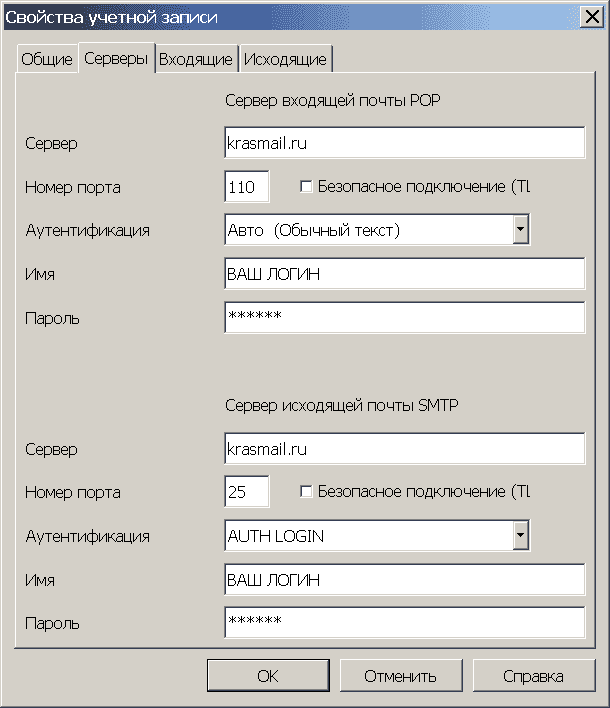Switch to the Общие tab
The height and width of the screenshot is (708, 610).
point(47,59)
